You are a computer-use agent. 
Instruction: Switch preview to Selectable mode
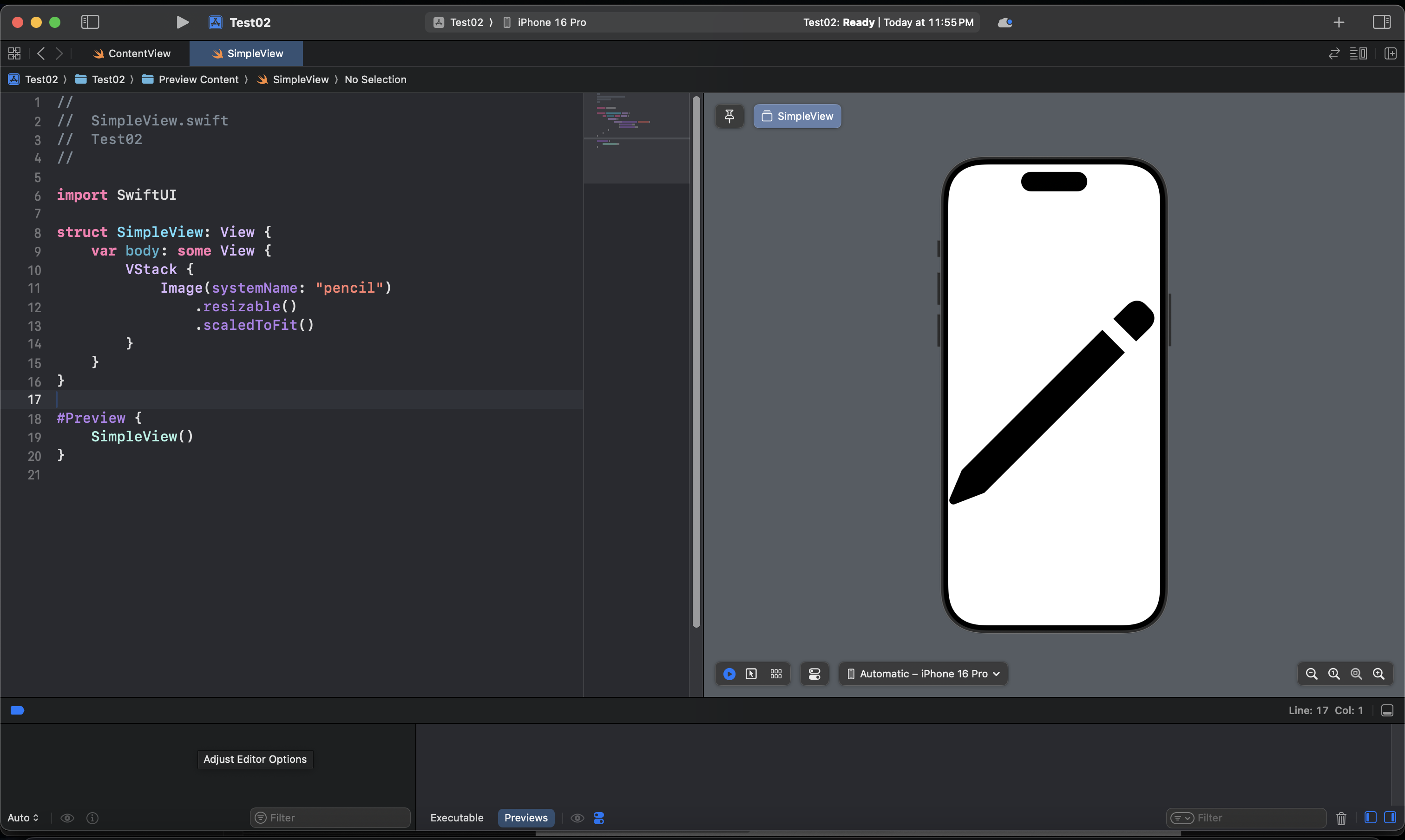tap(751, 674)
